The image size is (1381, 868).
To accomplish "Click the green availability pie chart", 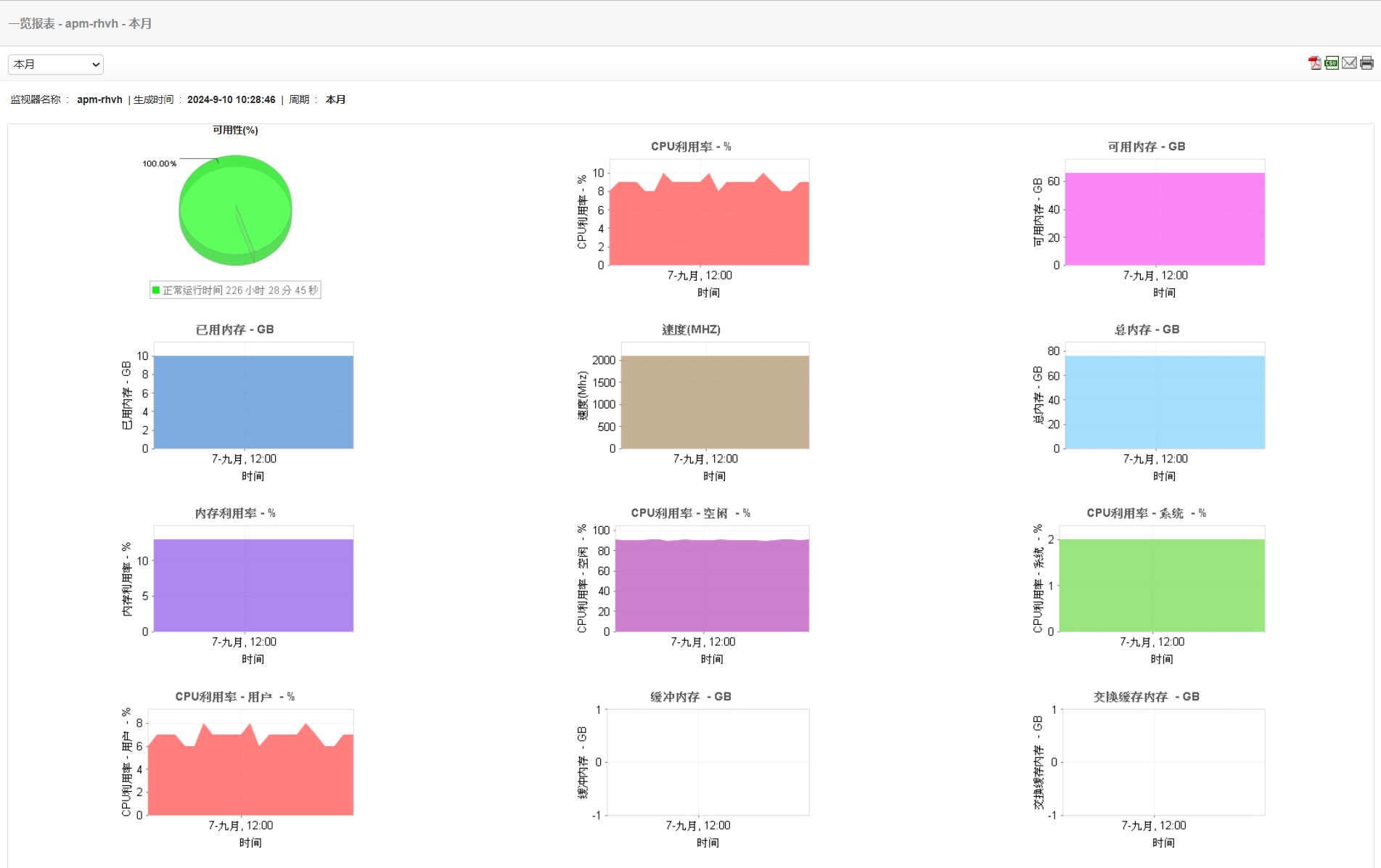I will click(x=235, y=210).
